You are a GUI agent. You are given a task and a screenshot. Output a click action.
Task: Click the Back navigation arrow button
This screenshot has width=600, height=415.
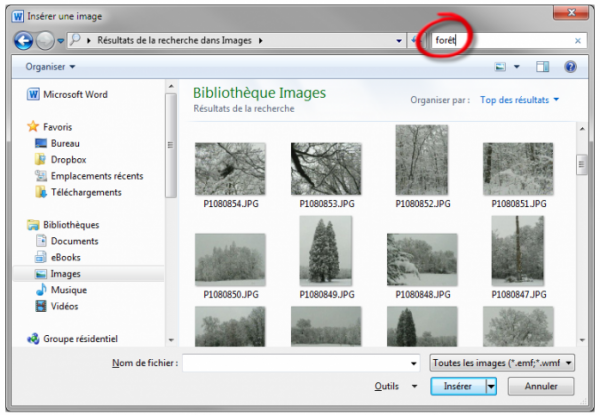(24, 40)
